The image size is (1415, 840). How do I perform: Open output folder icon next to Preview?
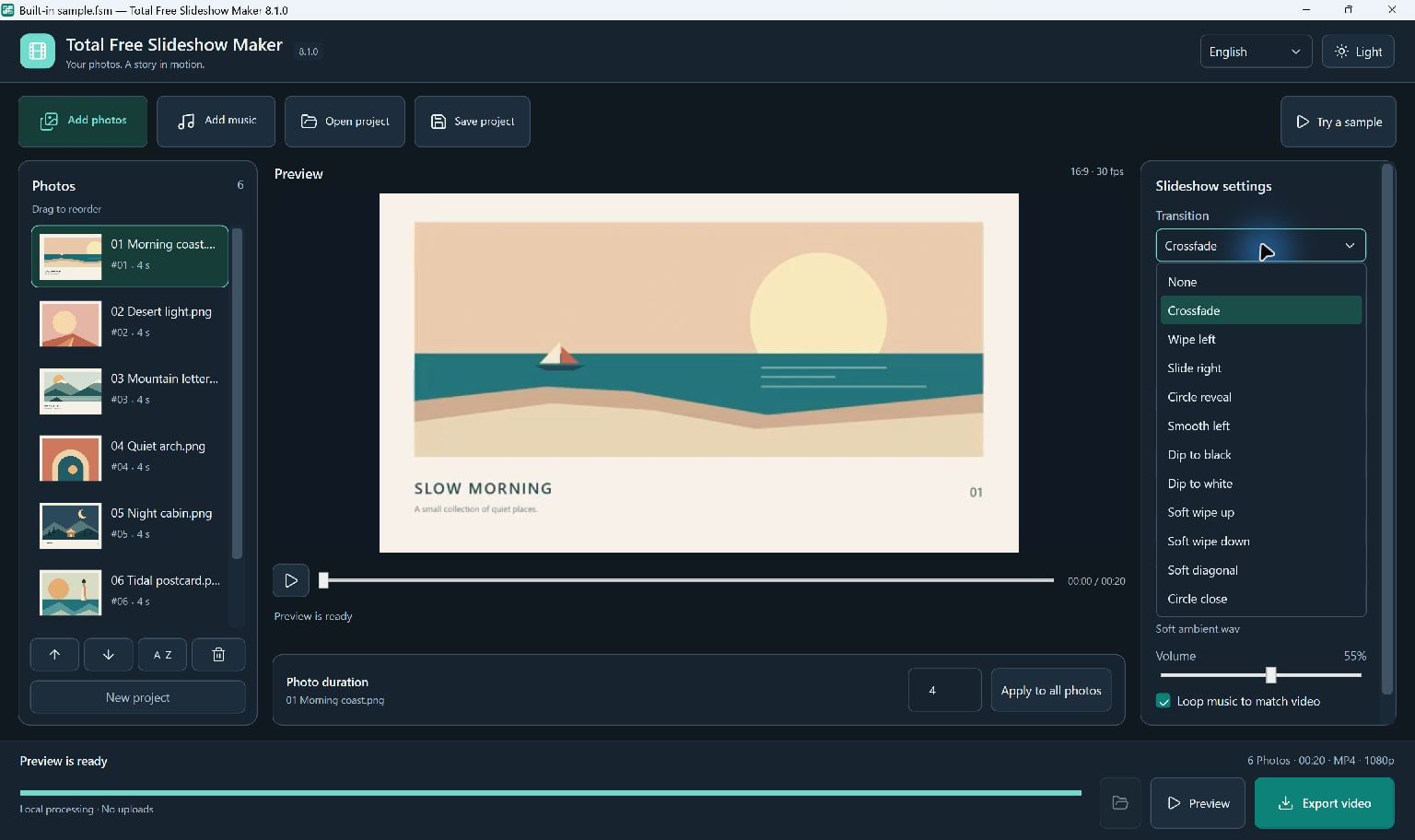(1120, 803)
